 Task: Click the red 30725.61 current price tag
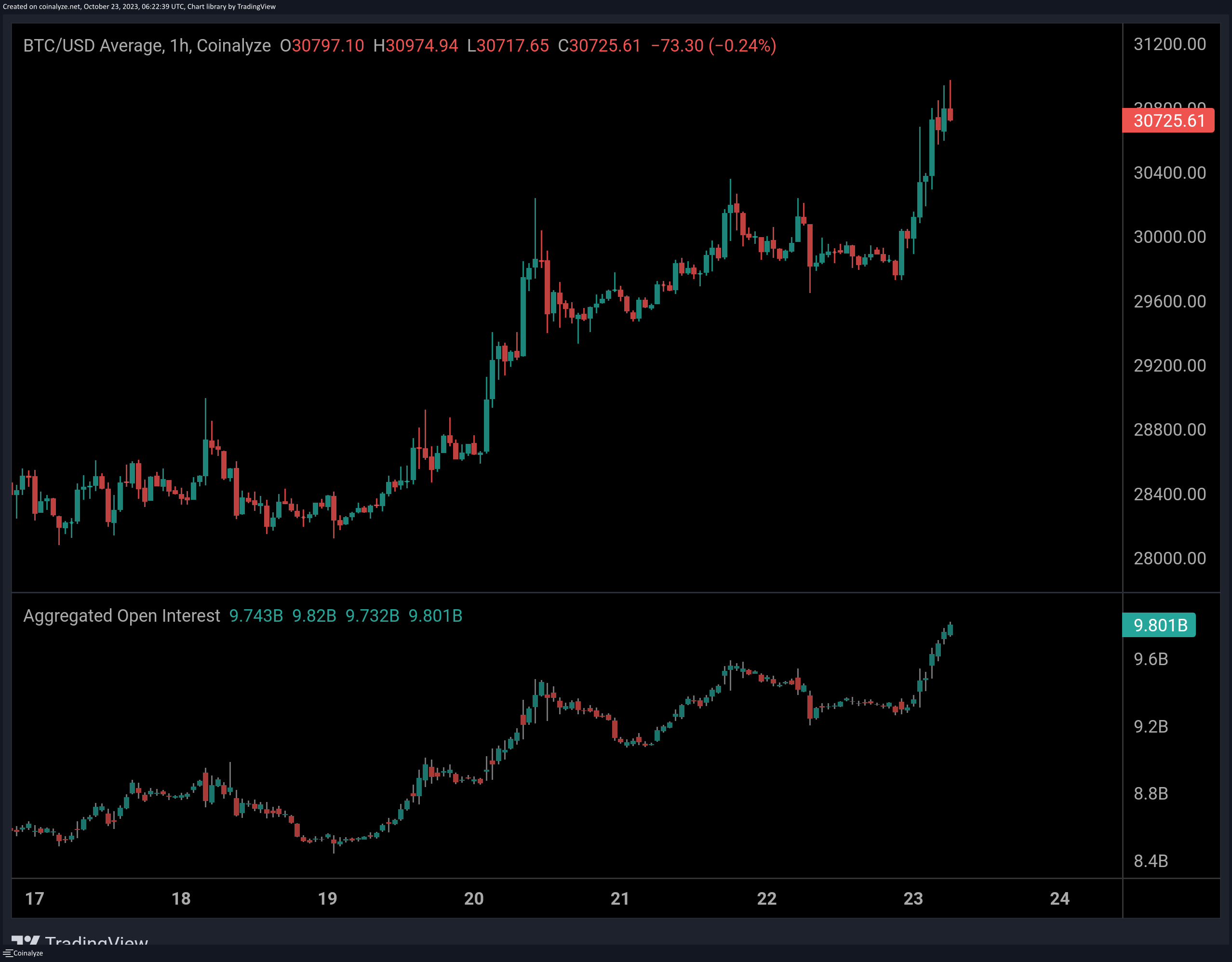(x=1168, y=120)
